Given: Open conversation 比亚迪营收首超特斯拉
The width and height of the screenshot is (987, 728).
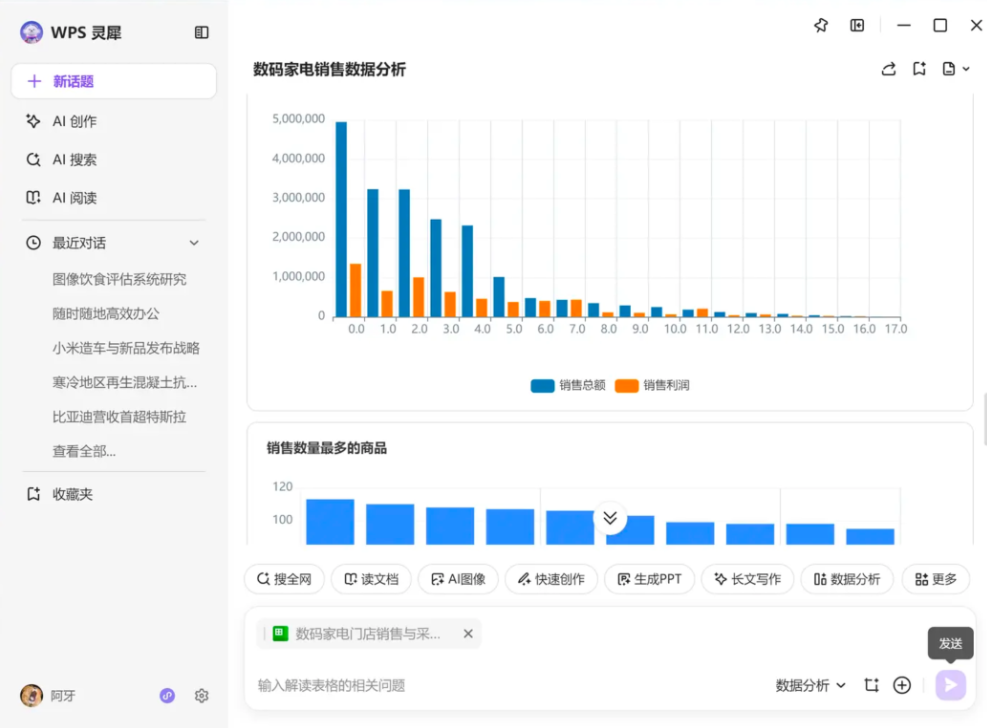Looking at the screenshot, I should 119,417.
